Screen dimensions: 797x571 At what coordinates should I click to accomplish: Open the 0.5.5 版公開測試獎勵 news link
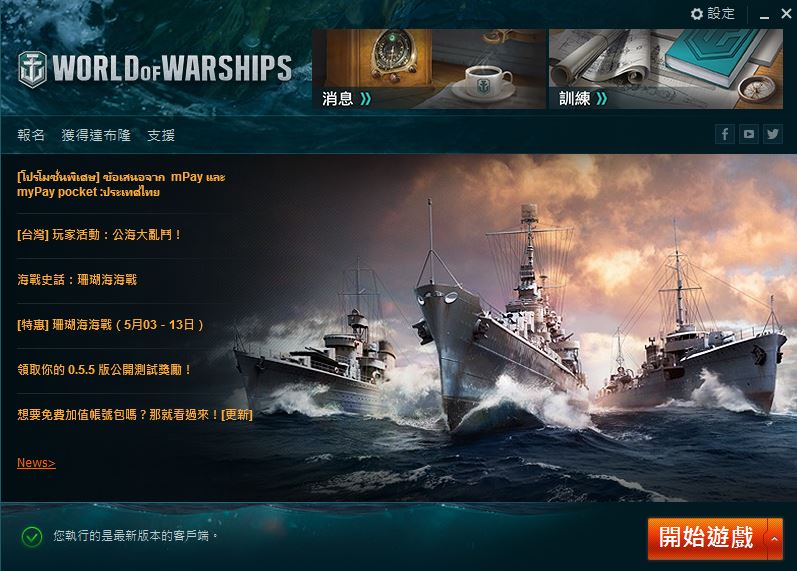point(104,370)
